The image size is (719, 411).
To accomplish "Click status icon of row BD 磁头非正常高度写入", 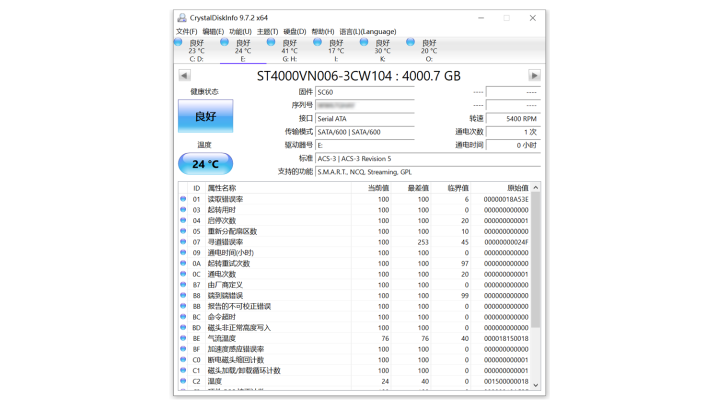I will coord(183,328).
